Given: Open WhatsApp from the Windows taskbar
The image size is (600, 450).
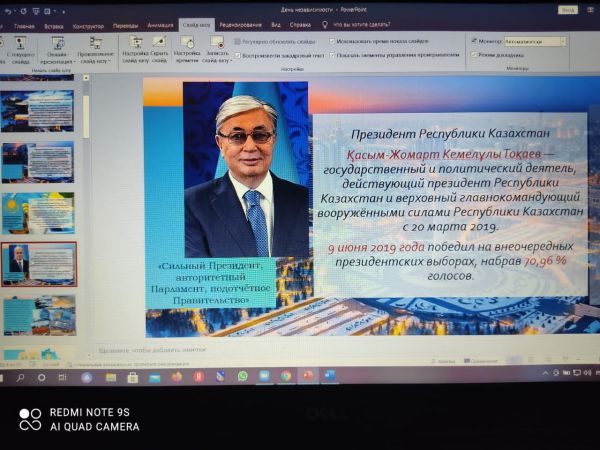Looking at the screenshot, I should coord(242,376).
